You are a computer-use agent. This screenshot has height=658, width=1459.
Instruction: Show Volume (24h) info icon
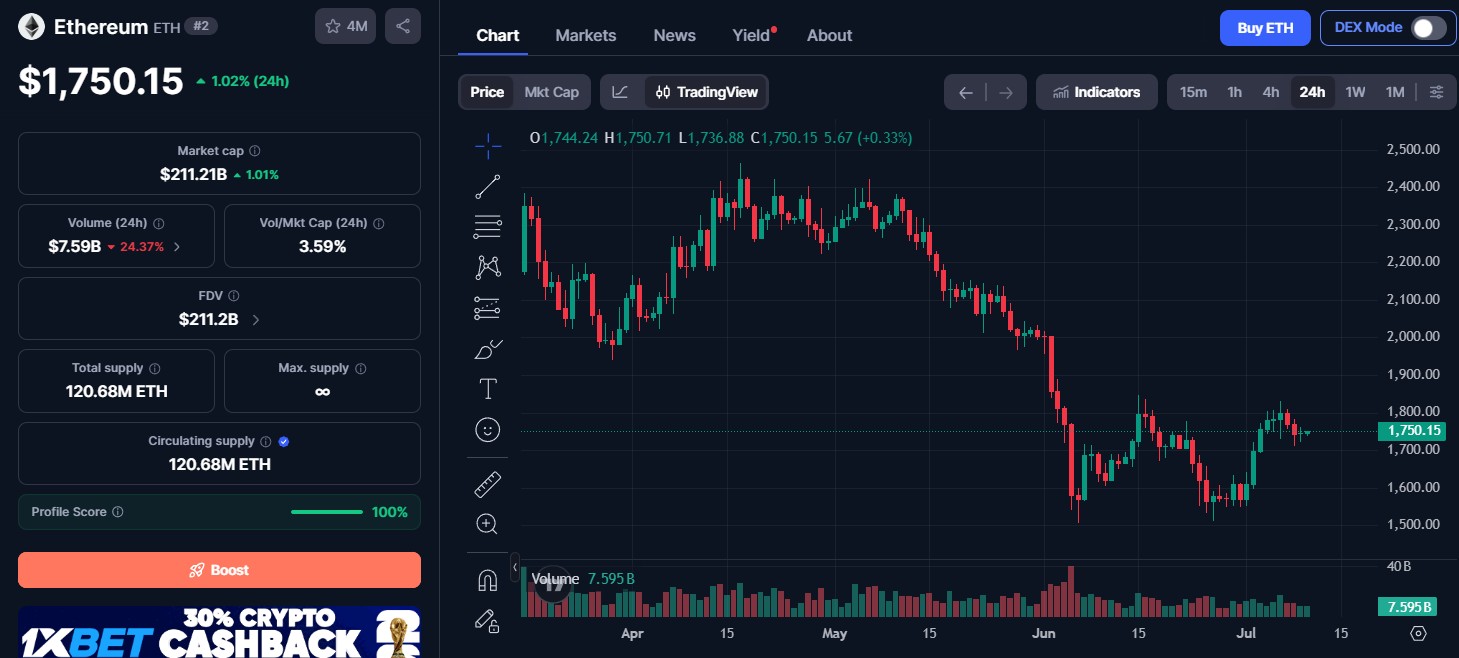[158, 224]
